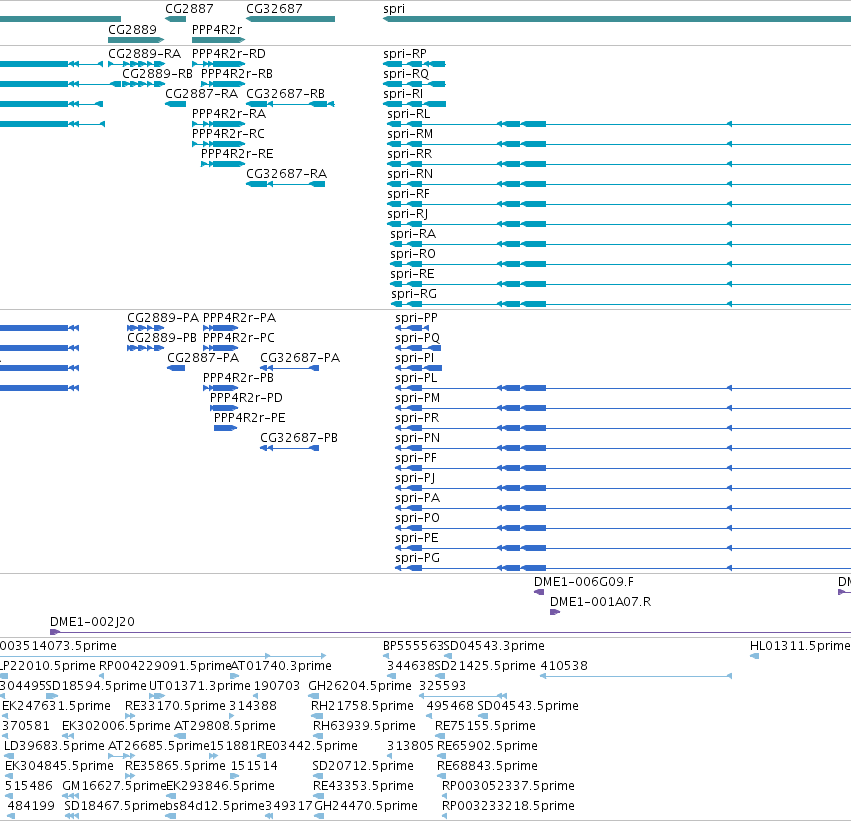Click protein label PPP4R2r-PA

pos(239,318)
